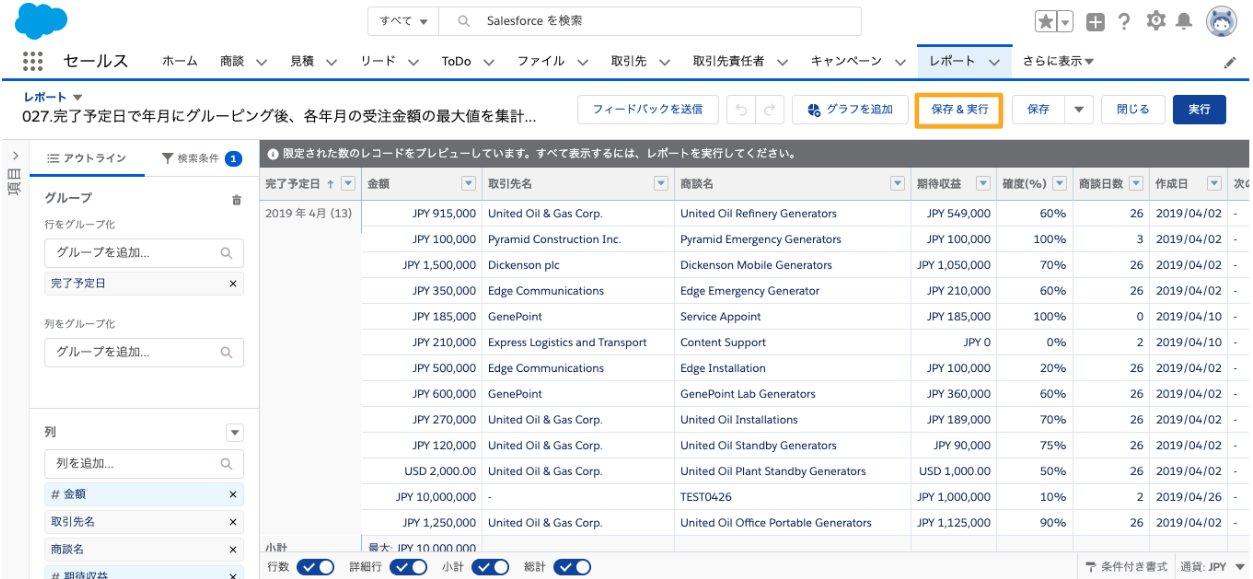The image size is (1253, 579).
Task: Remove the 取引先名 column with its X
Action: click(x=233, y=522)
